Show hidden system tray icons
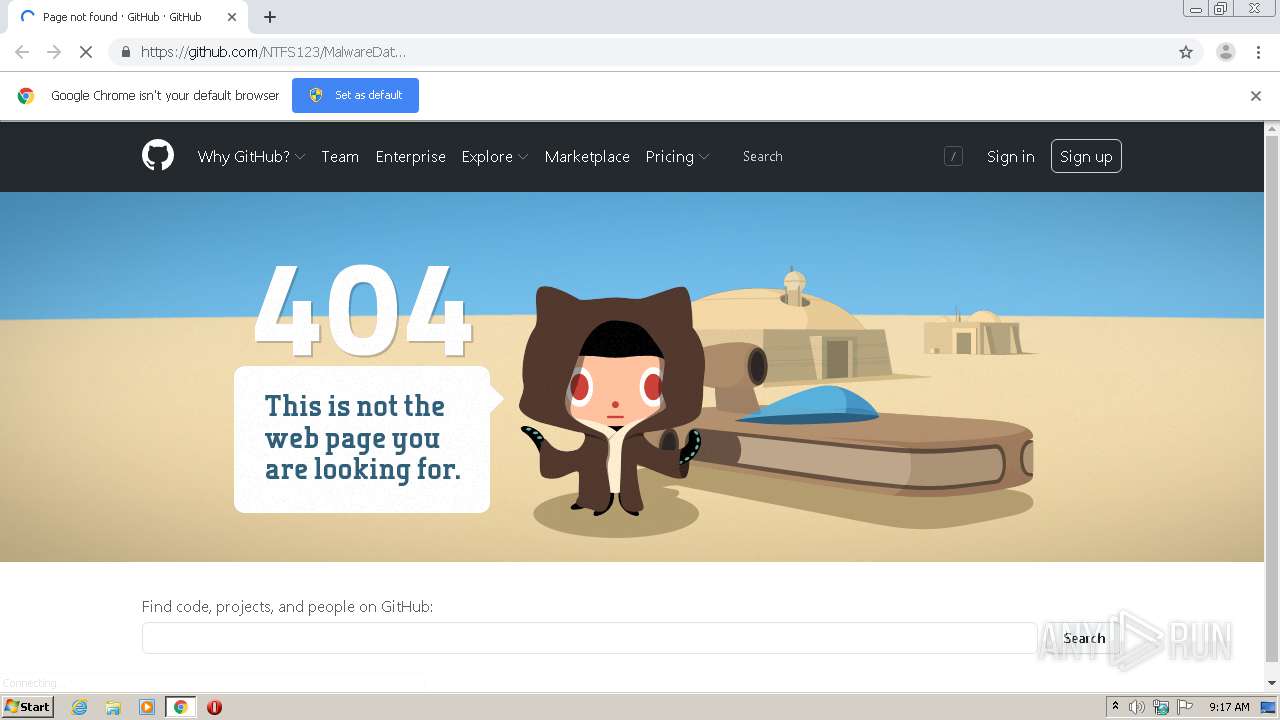The width and height of the screenshot is (1280, 720). 1116,707
